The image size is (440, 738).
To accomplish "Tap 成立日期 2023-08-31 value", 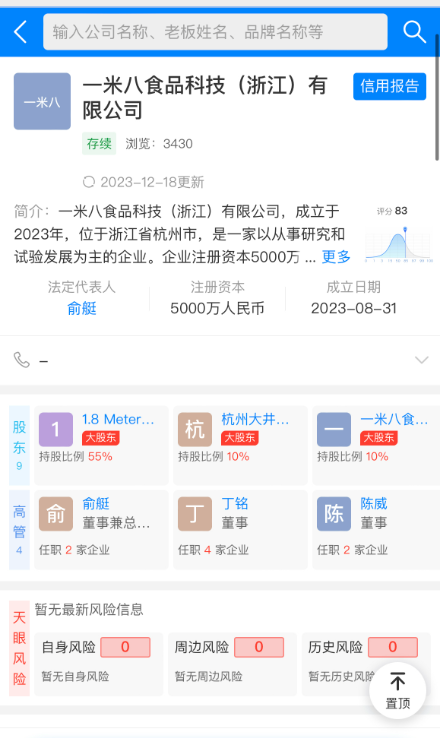I will [x=354, y=308].
